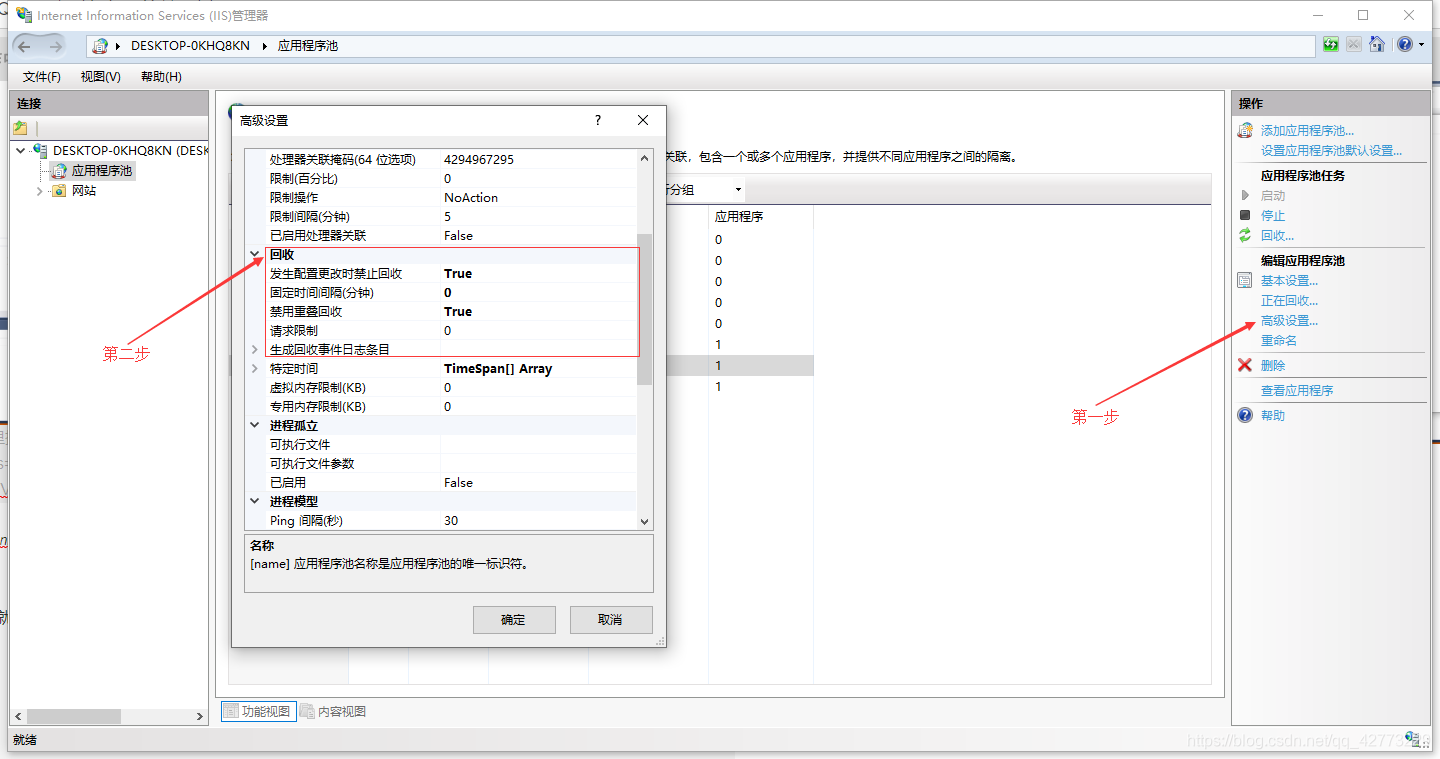This screenshot has width=1440, height=759.
Task: Click the 停止 square icon in actions pane
Action: pos(1245,215)
